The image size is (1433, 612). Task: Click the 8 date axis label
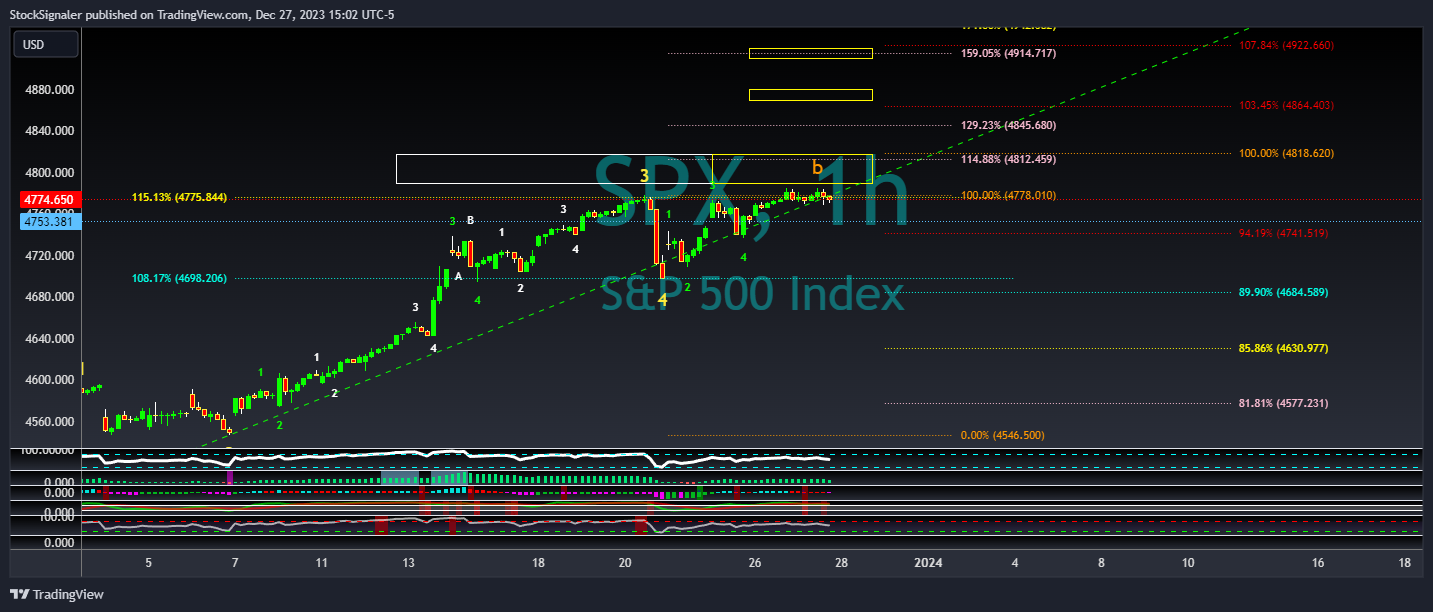click(x=1101, y=563)
